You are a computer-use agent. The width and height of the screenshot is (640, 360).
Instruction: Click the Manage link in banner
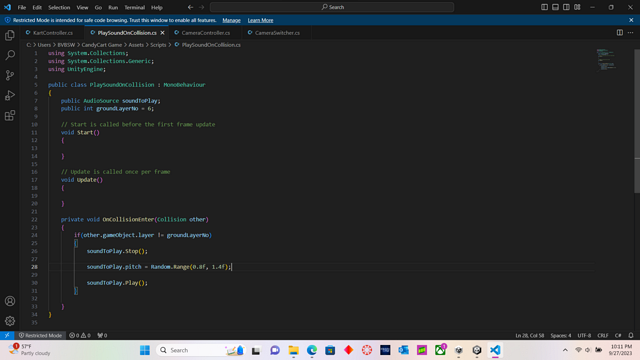231,20
